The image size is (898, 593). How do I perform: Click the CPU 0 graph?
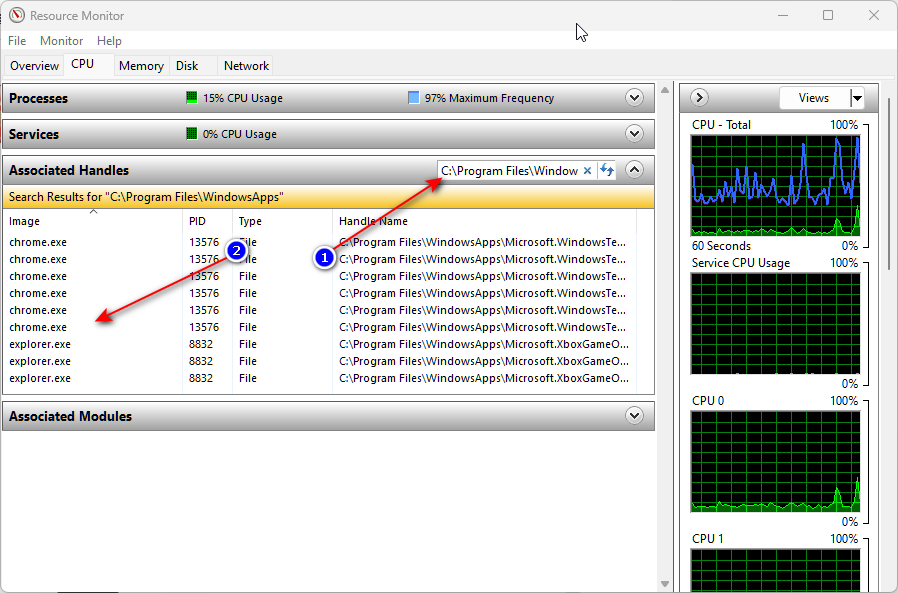click(x=775, y=461)
